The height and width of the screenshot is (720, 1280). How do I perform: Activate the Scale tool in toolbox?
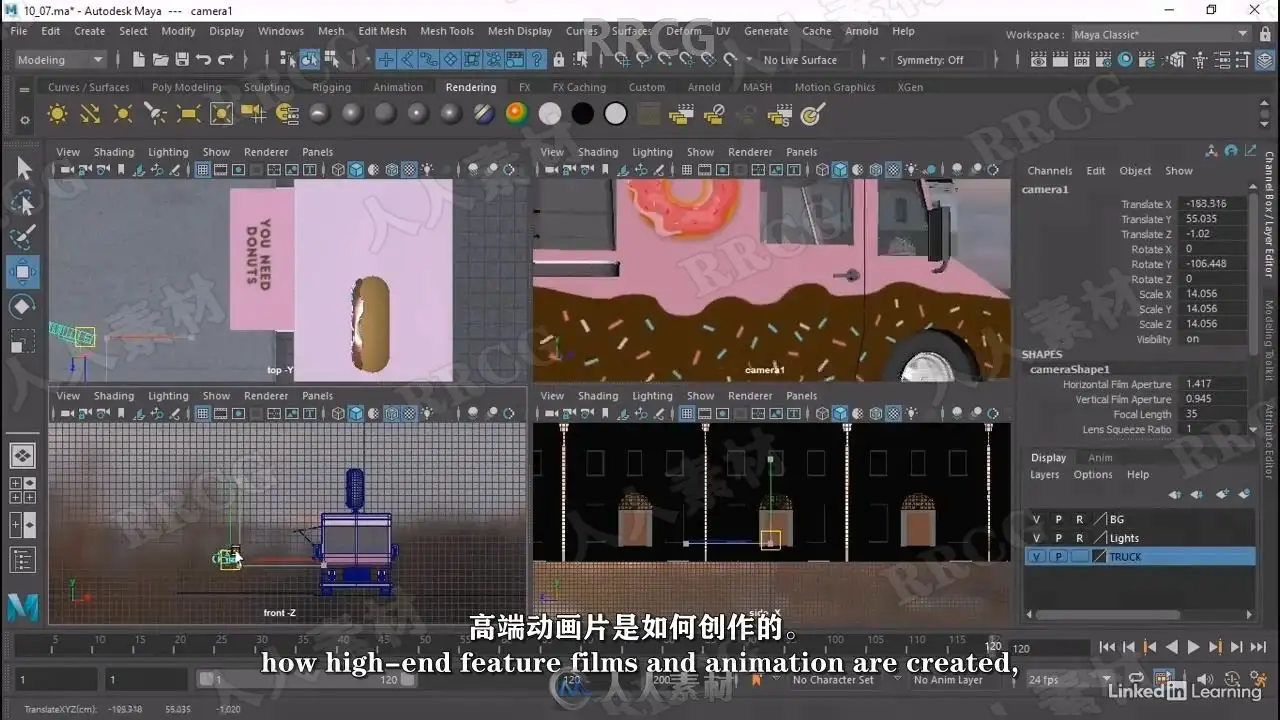[x=23, y=341]
